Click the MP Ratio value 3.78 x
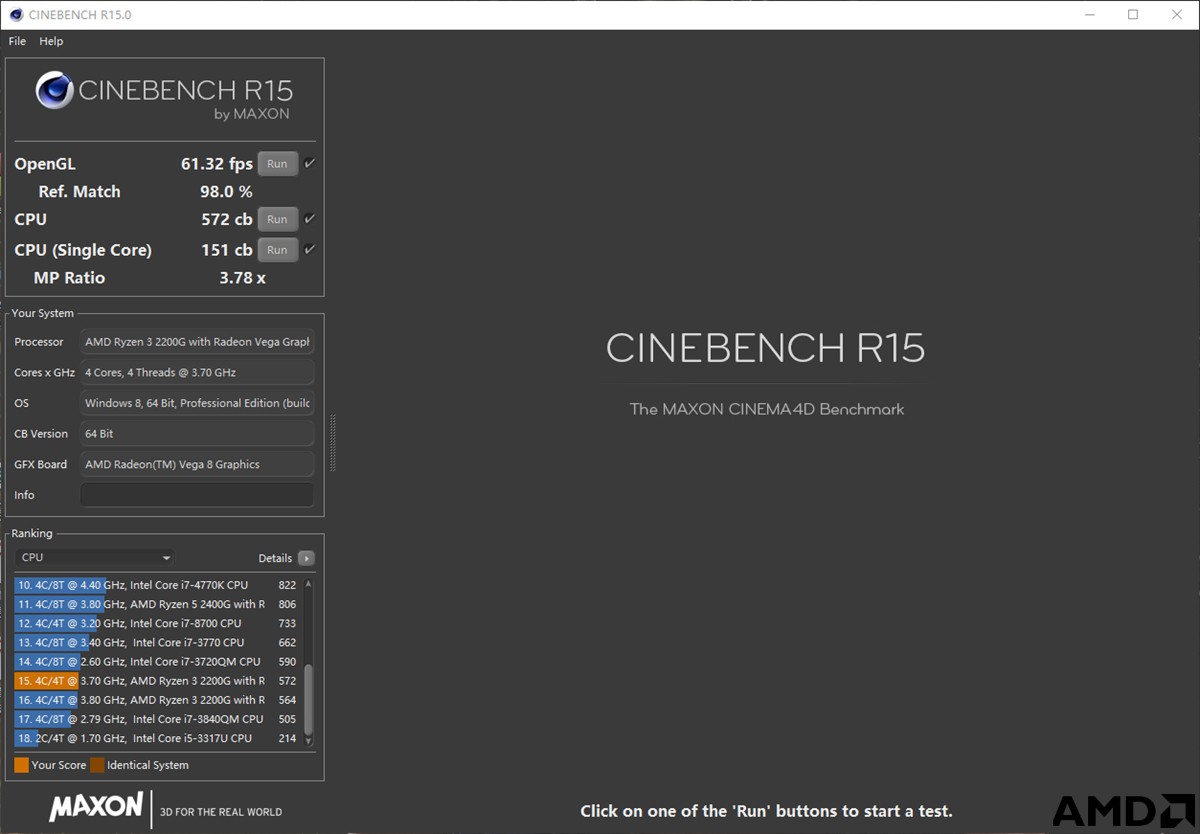 click(x=243, y=278)
